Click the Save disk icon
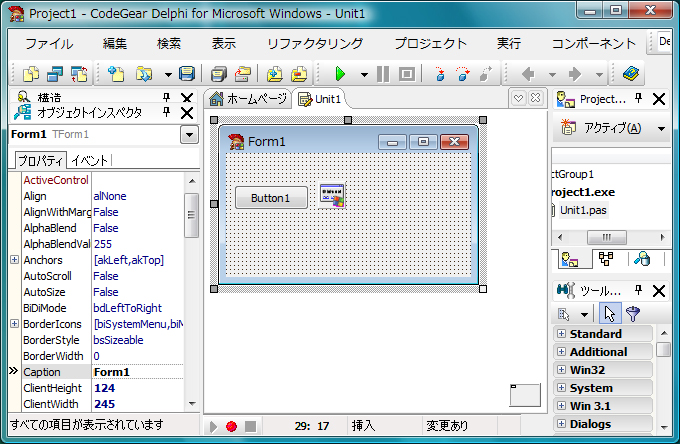Screen dimensions: 680x444 coord(187,74)
